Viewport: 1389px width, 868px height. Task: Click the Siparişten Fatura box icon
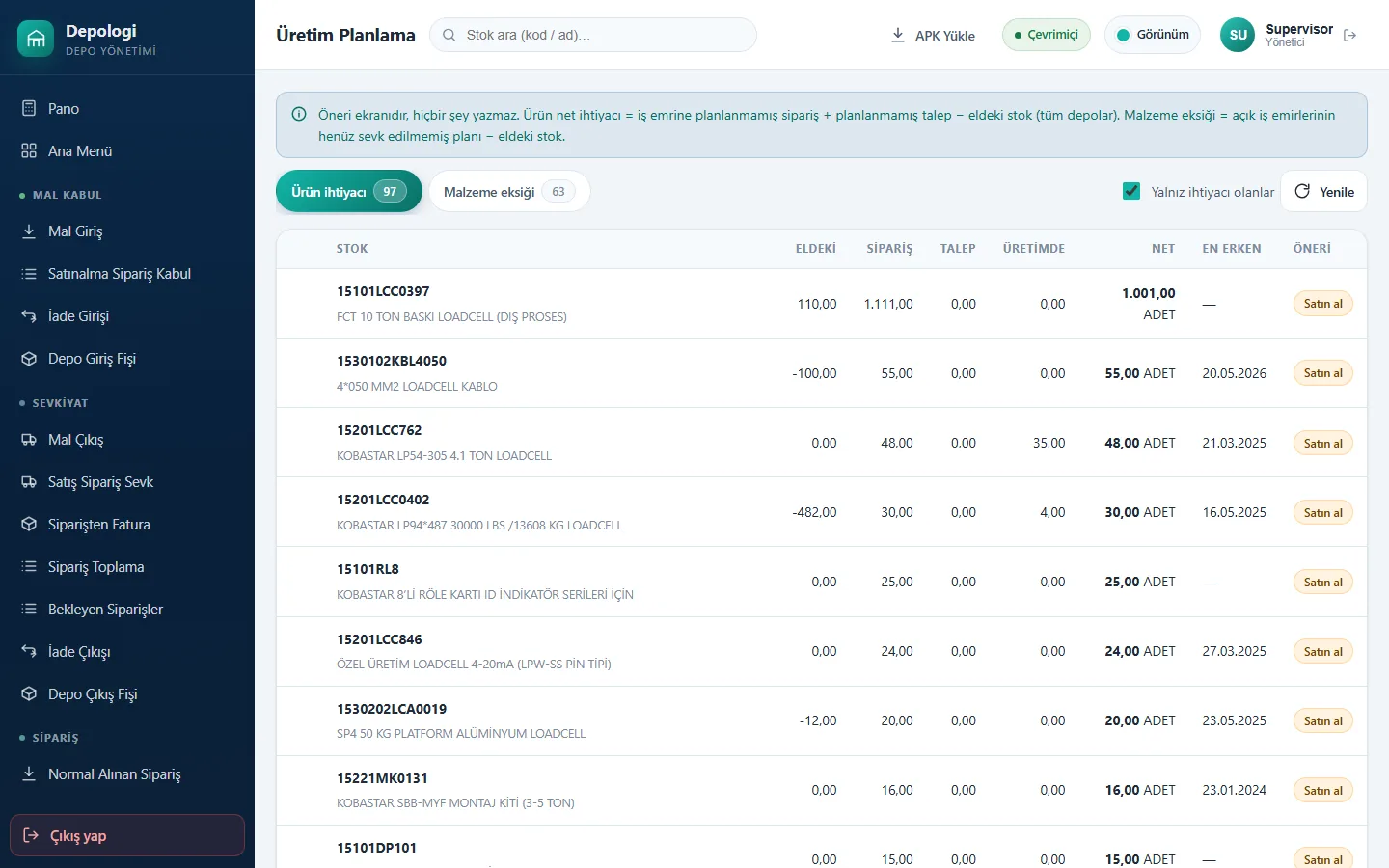point(29,525)
